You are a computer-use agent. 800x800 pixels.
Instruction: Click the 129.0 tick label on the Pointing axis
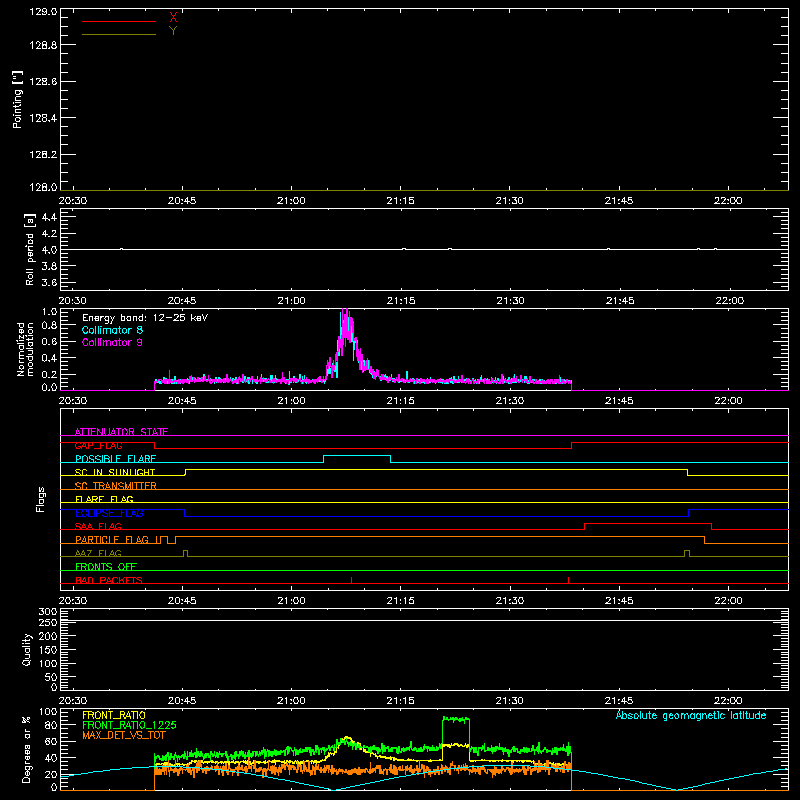click(43, 12)
